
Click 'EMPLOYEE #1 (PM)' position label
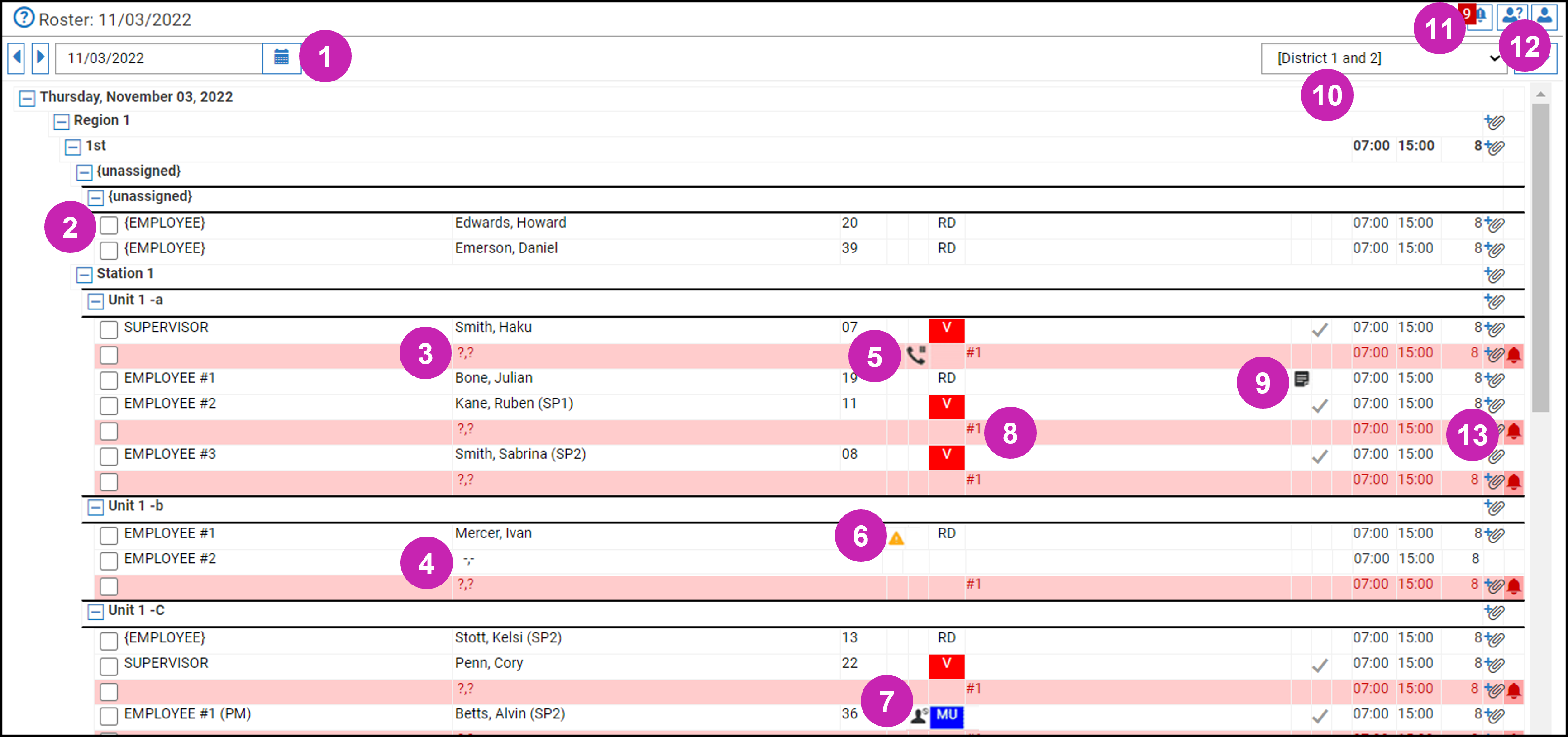click(x=187, y=714)
